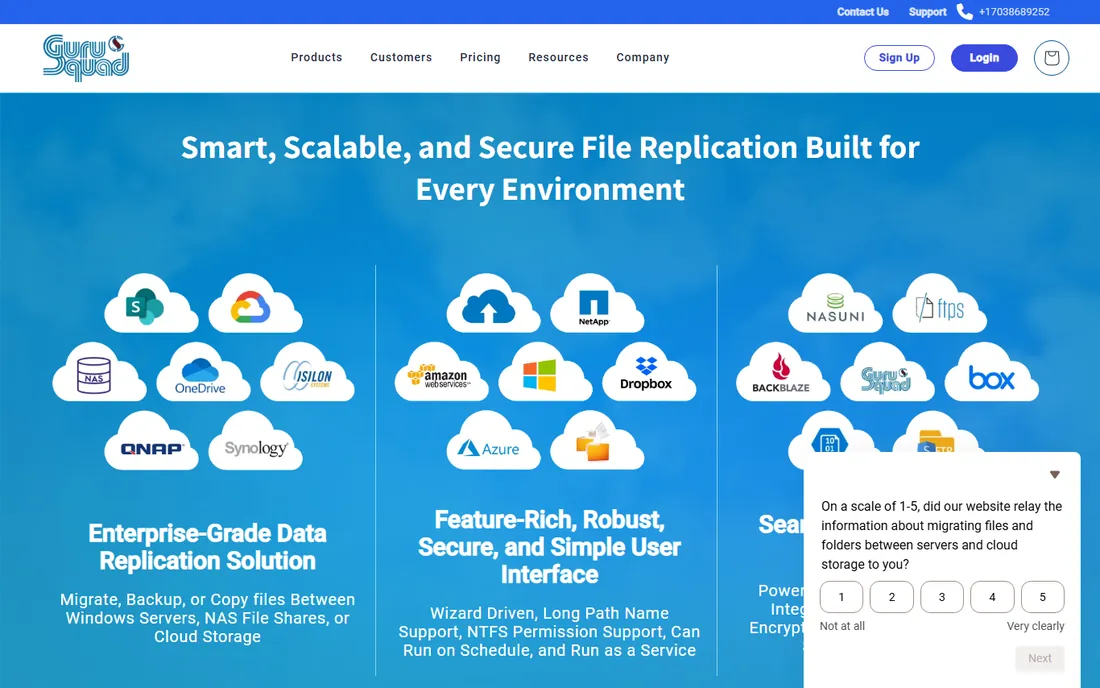Click the Nasuni cloud icon
The height and width of the screenshot is (688, 1100).
click(x=835, y=304)
